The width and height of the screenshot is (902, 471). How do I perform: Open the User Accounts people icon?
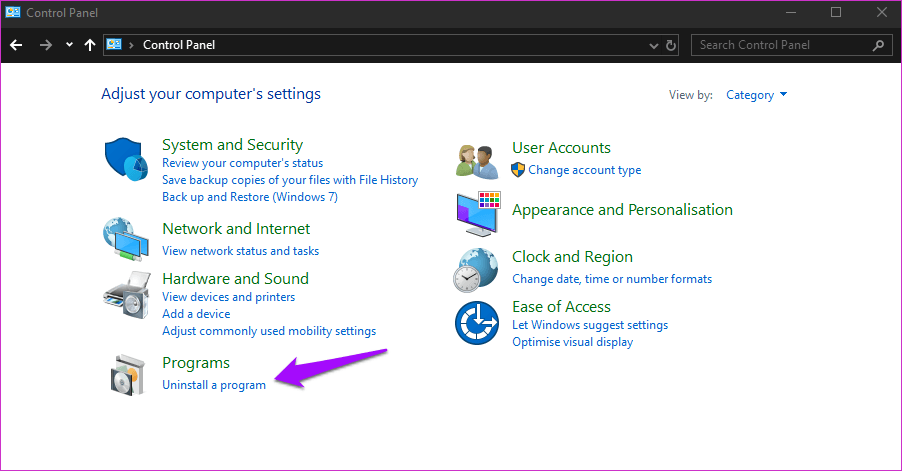pyautogui.click(x=477, y=162)
